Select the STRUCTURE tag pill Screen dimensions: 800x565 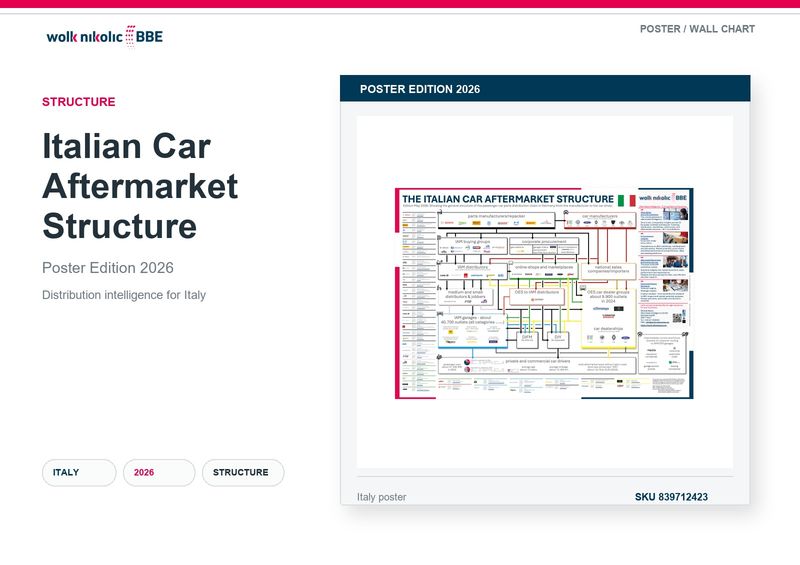243,473
